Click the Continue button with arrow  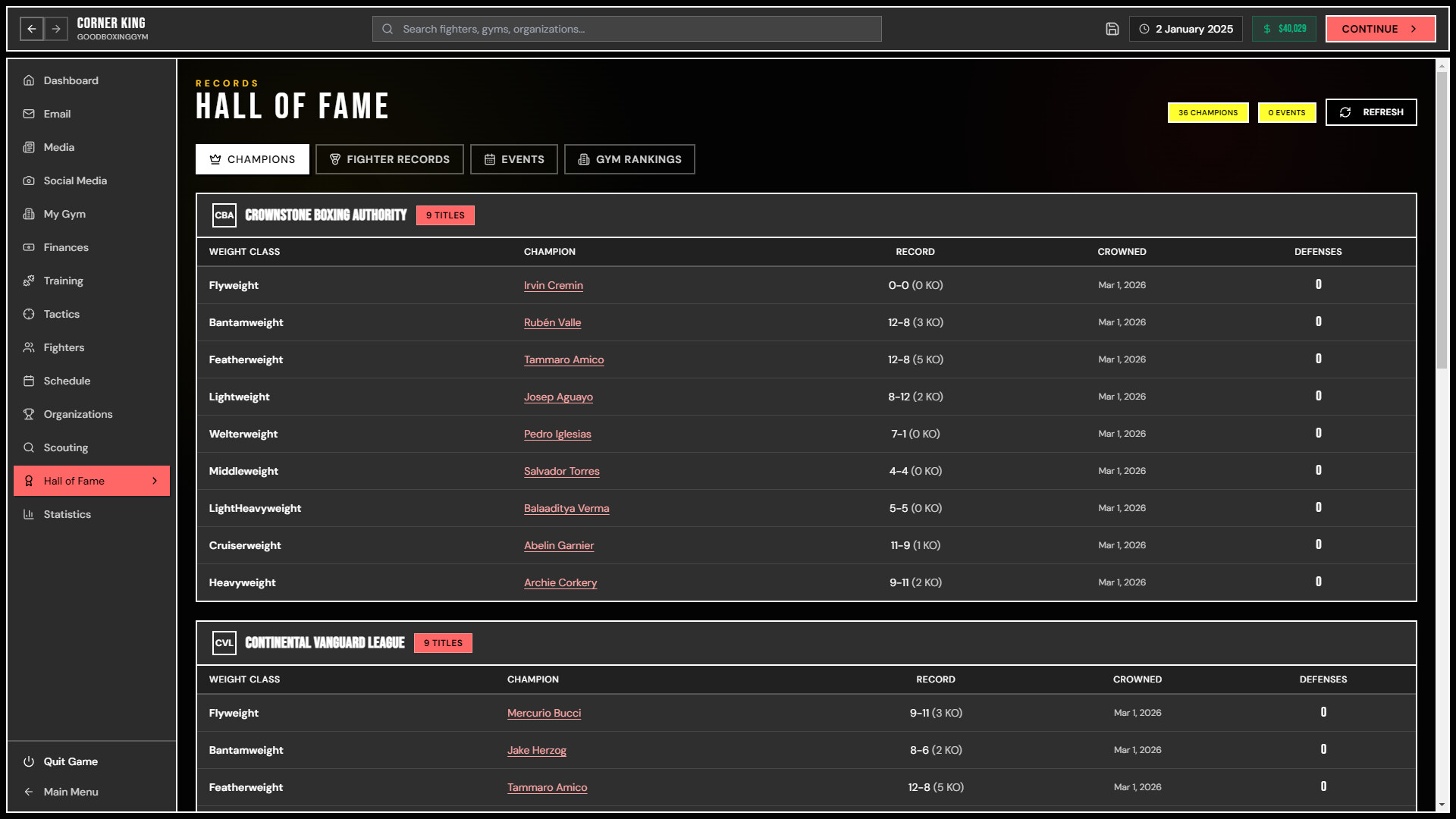click(1380, 29)
